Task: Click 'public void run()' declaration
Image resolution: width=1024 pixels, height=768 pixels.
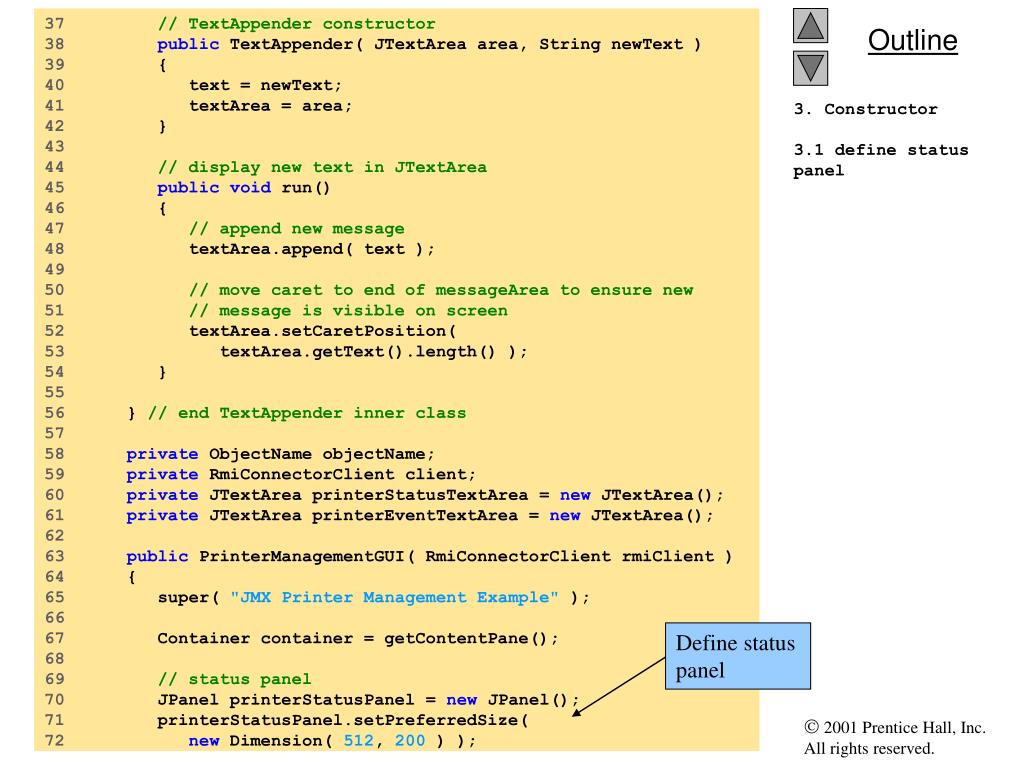Action: coord(244,188)
